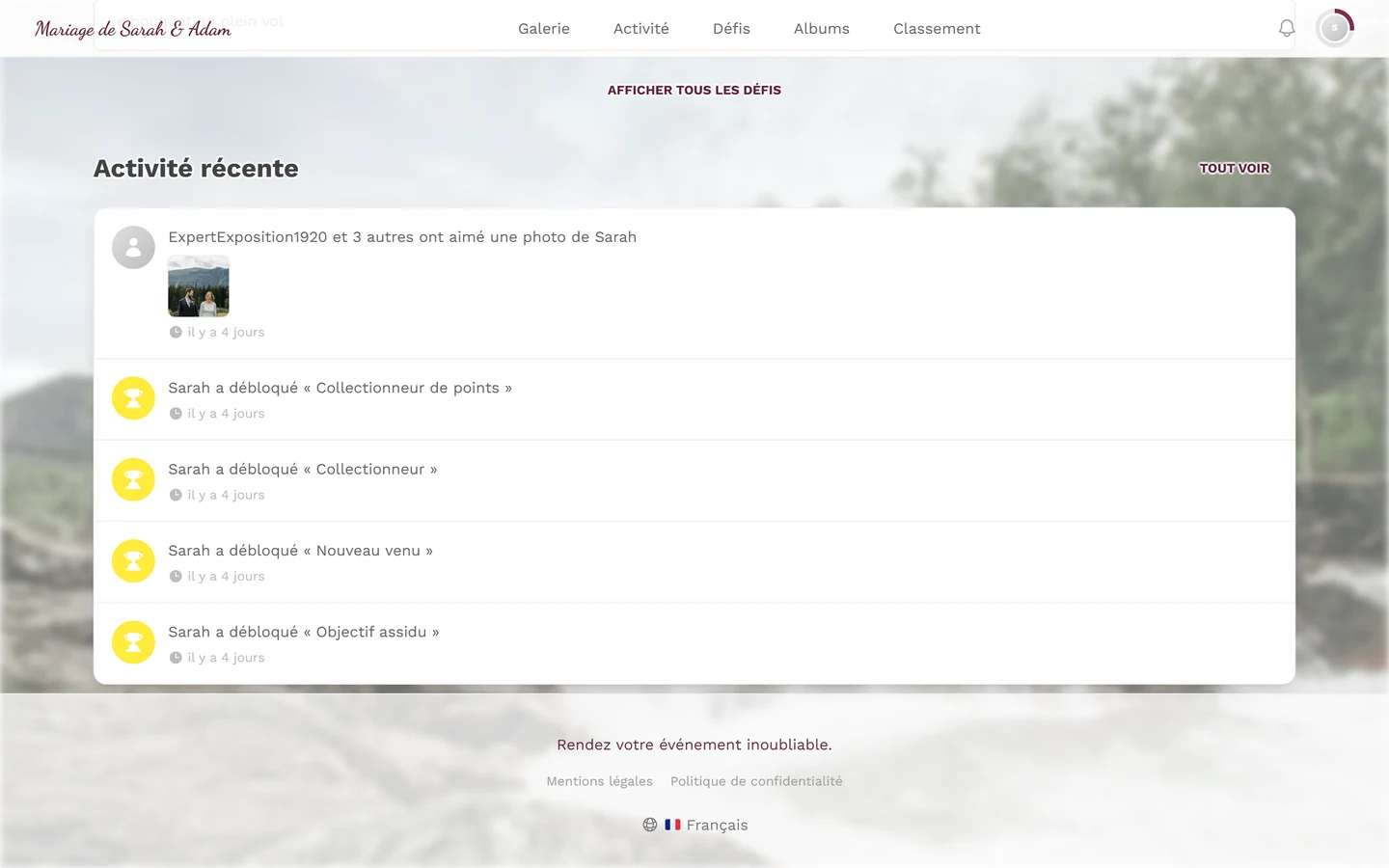
Task: Click the ExpertExposition1920 grey avatar icon
Action: tap(133, 248)
